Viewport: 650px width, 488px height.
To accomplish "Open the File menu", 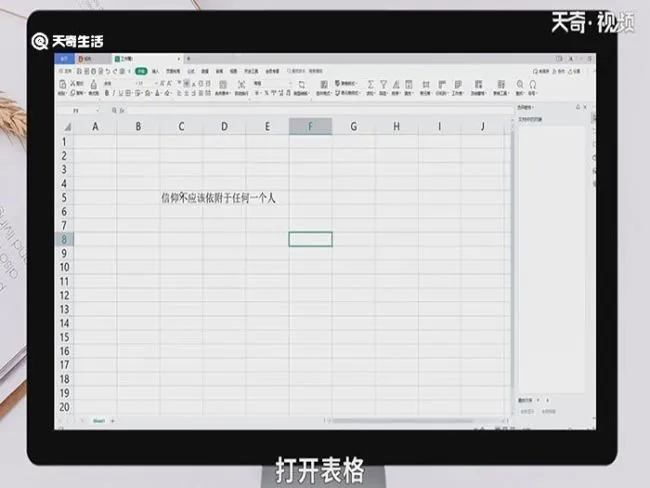I will pos(65,71).
